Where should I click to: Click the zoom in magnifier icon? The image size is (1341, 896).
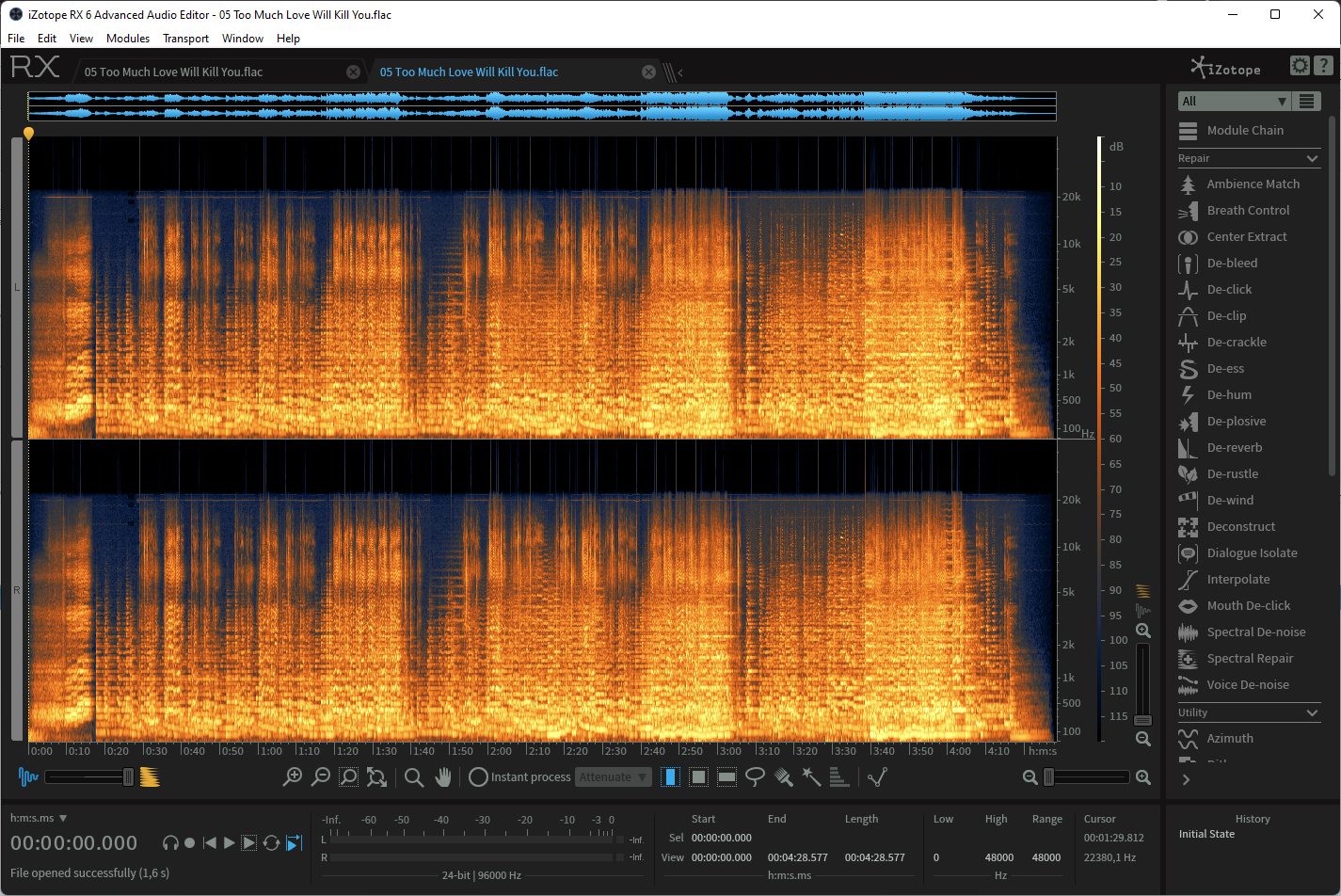point(293,776)
